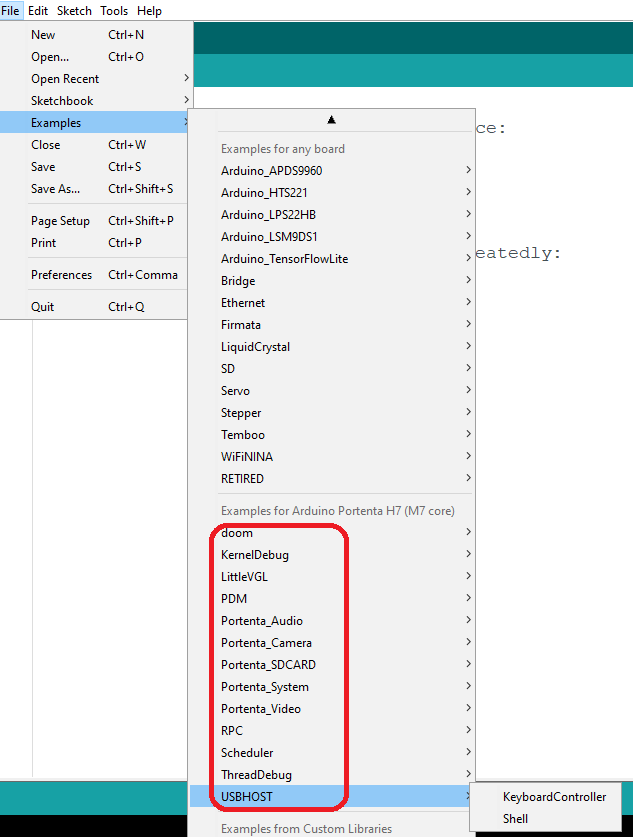Image resolution: width=633 pixels, height=837 pixels.
Task: Open the Tools menu
Action: pyautogui.click(x=114, y=11)
